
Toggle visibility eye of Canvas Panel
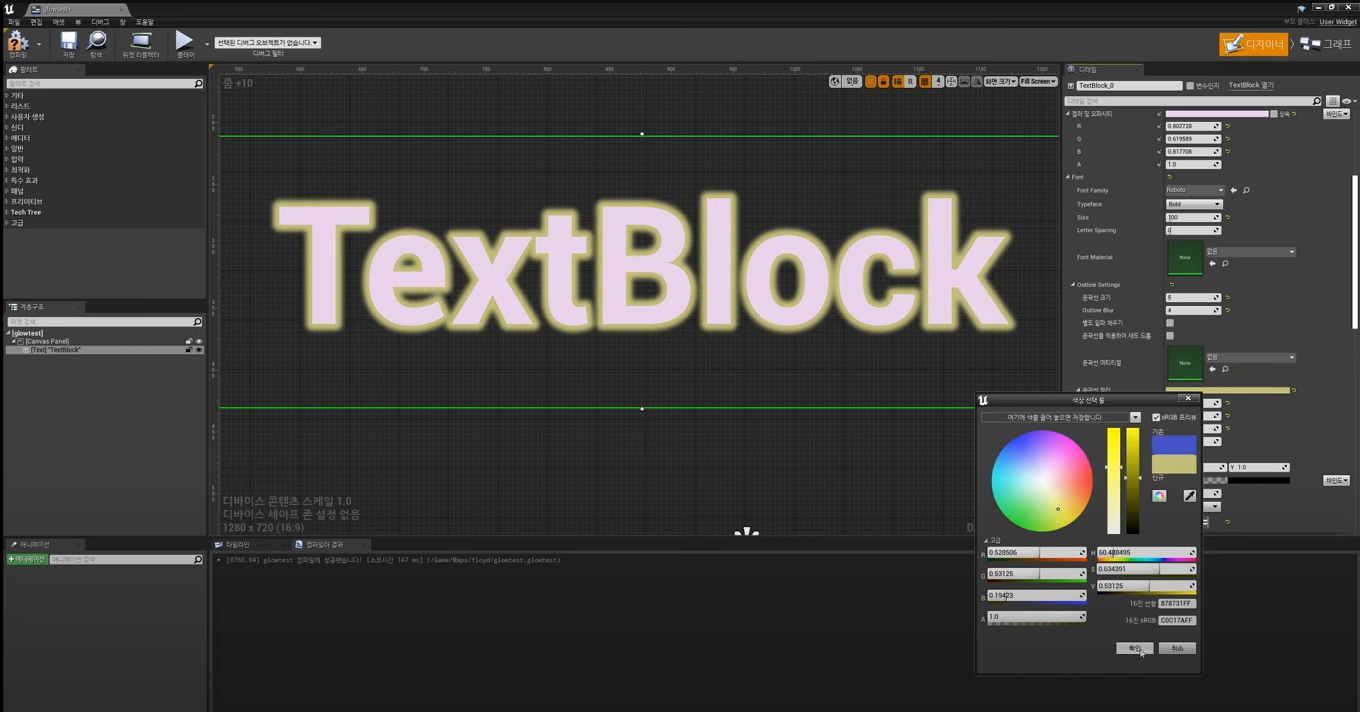click(198, 341)
